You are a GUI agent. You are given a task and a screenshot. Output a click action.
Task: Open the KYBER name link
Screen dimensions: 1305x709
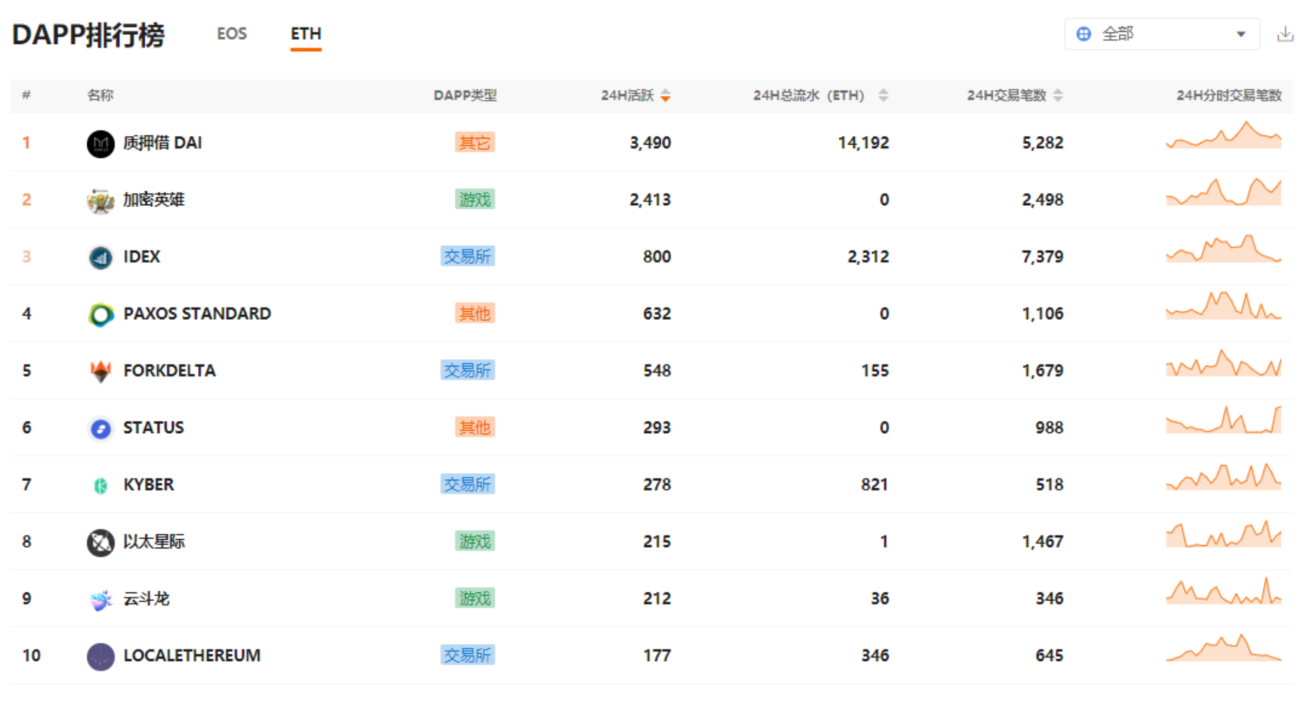[x=148, y=485]
